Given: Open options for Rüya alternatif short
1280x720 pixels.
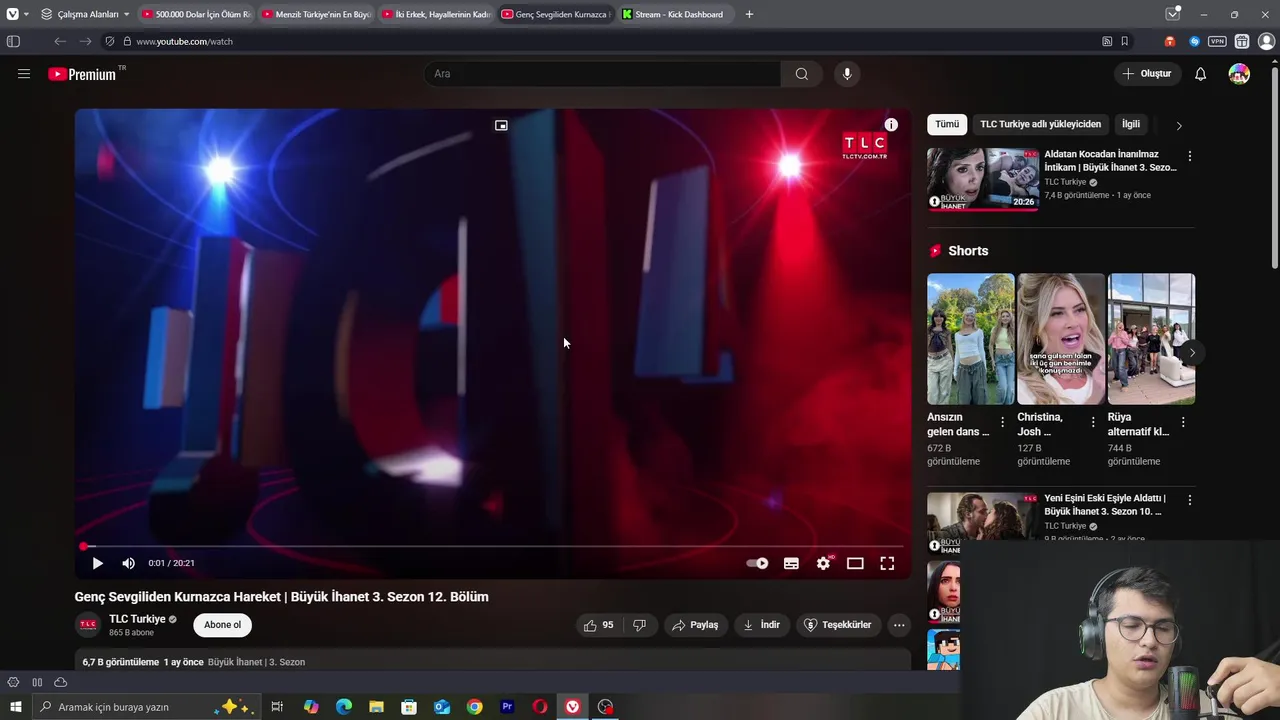Looking at the screenshot, I should coord(1182,423).
